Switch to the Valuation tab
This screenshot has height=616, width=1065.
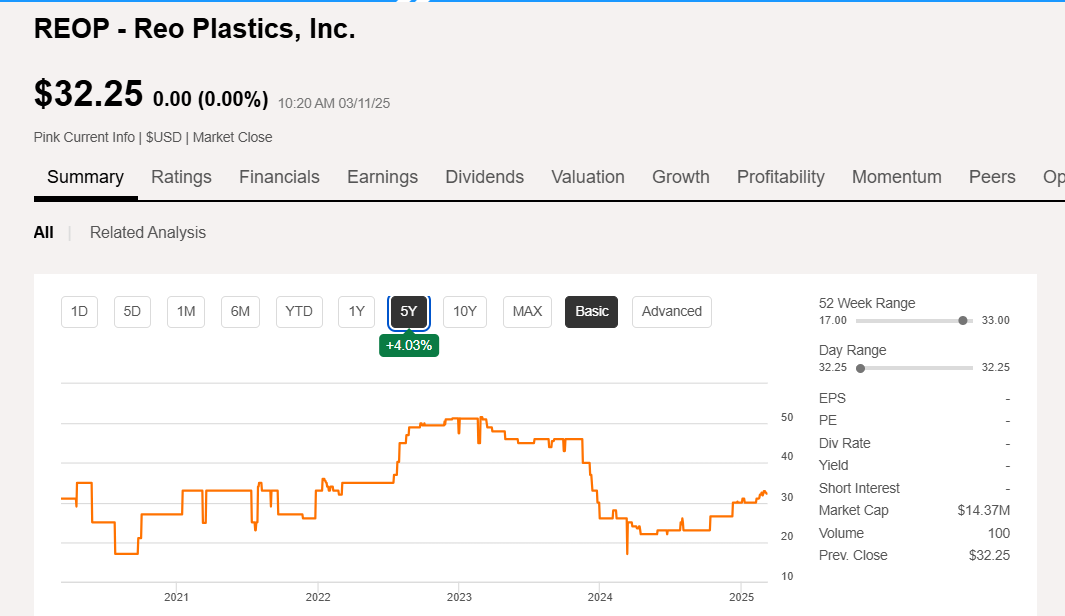tap(588, 177)
